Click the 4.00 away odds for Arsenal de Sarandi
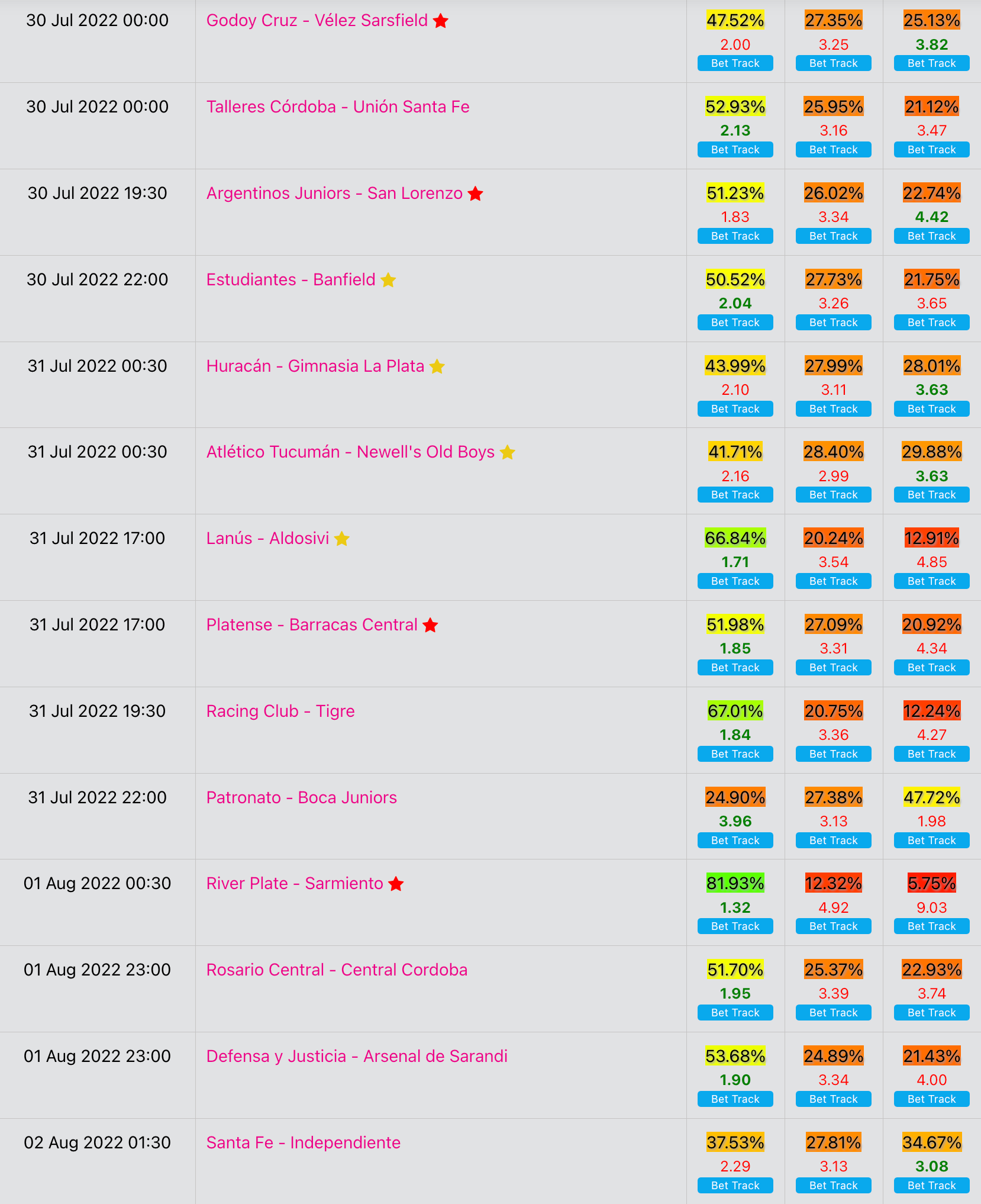Viewport: 981px width, 1204px height. pyautogui.click(x=932, y=1080)
